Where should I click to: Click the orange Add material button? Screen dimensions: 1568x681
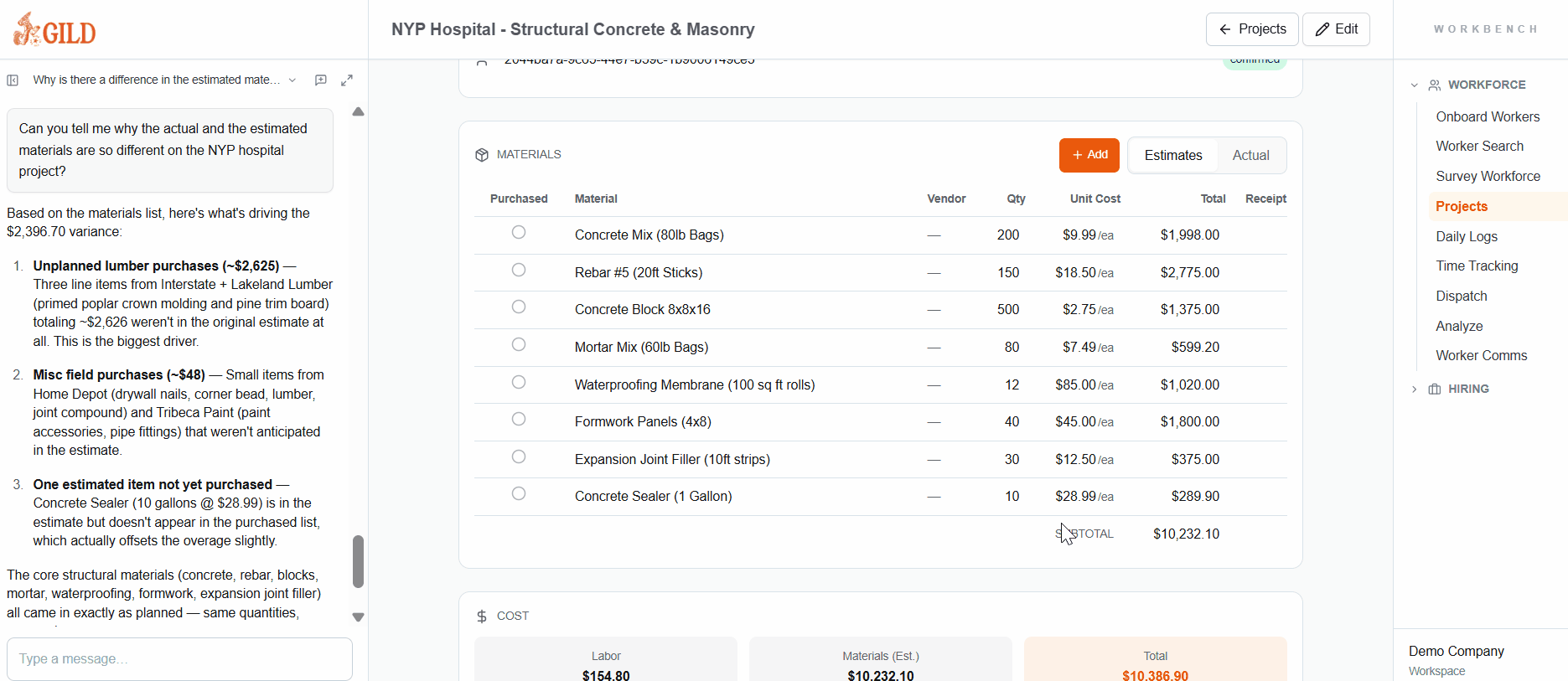(1089, 156)
